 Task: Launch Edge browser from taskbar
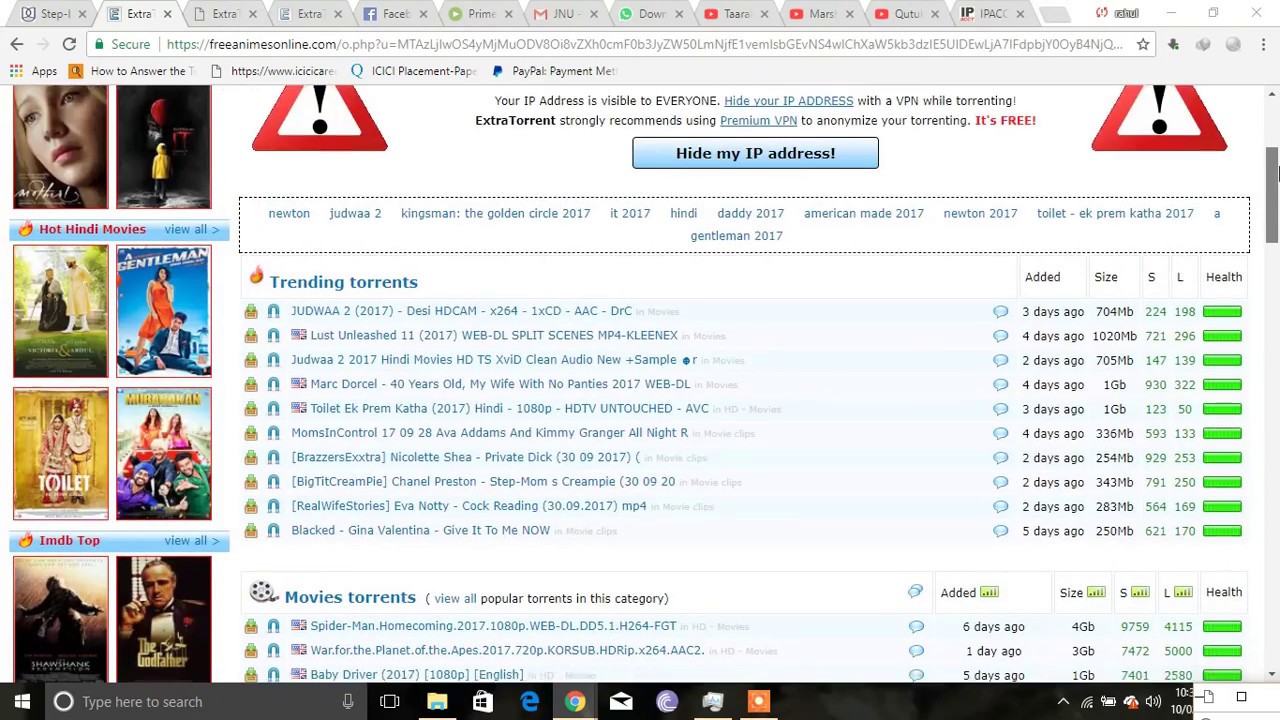click(x=529, y=701)
